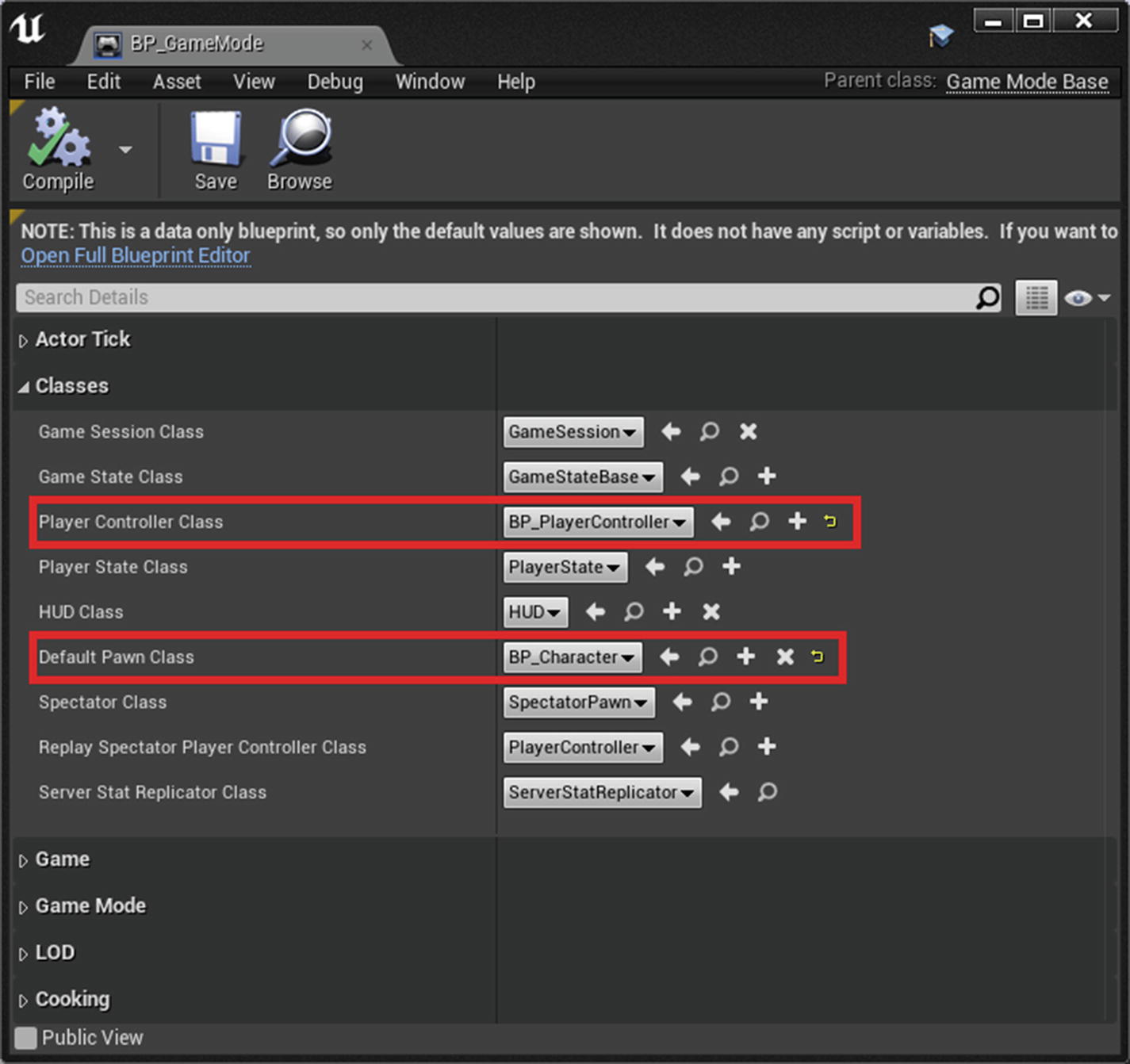Use selected asset for Player Controller Class
Image resolution: width=1130 pixels, height=1064 pixels.
(721, 522)
